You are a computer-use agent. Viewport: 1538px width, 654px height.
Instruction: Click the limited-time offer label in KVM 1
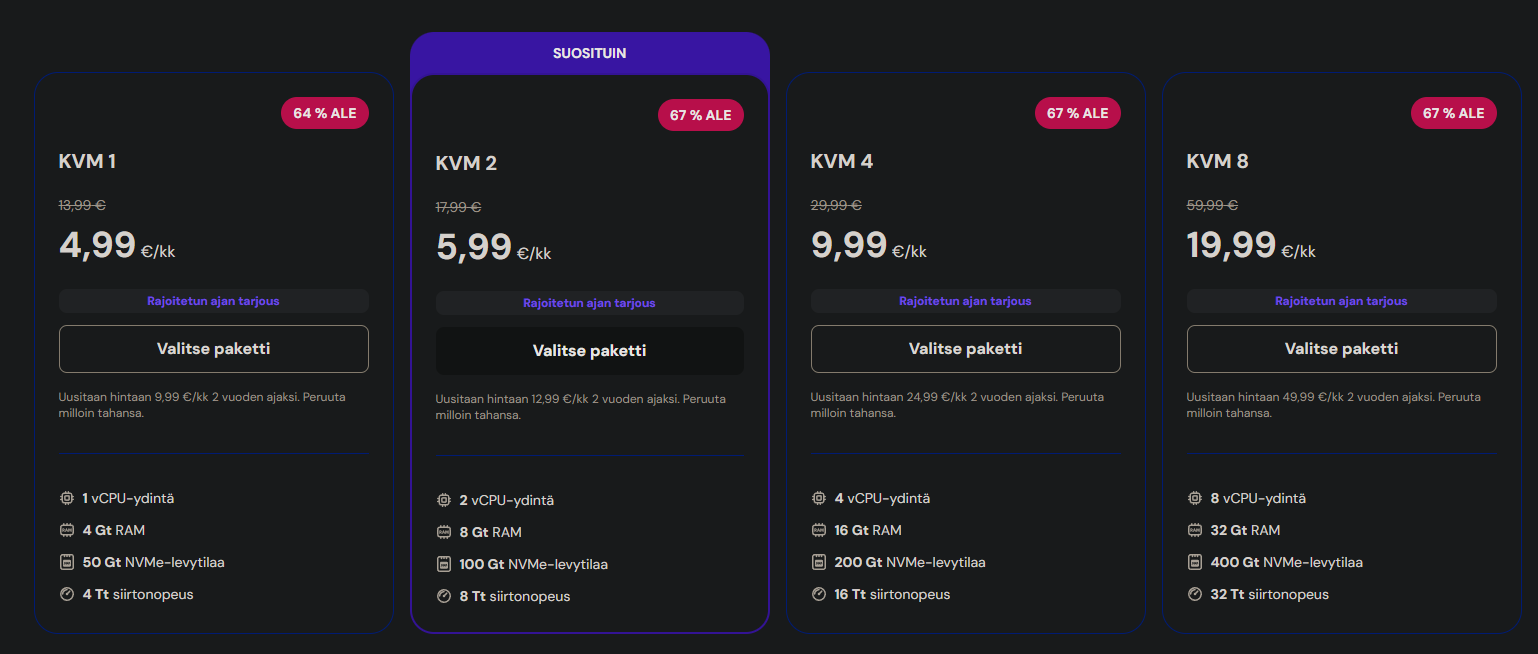pyautogui.click(x=213, y=301)
